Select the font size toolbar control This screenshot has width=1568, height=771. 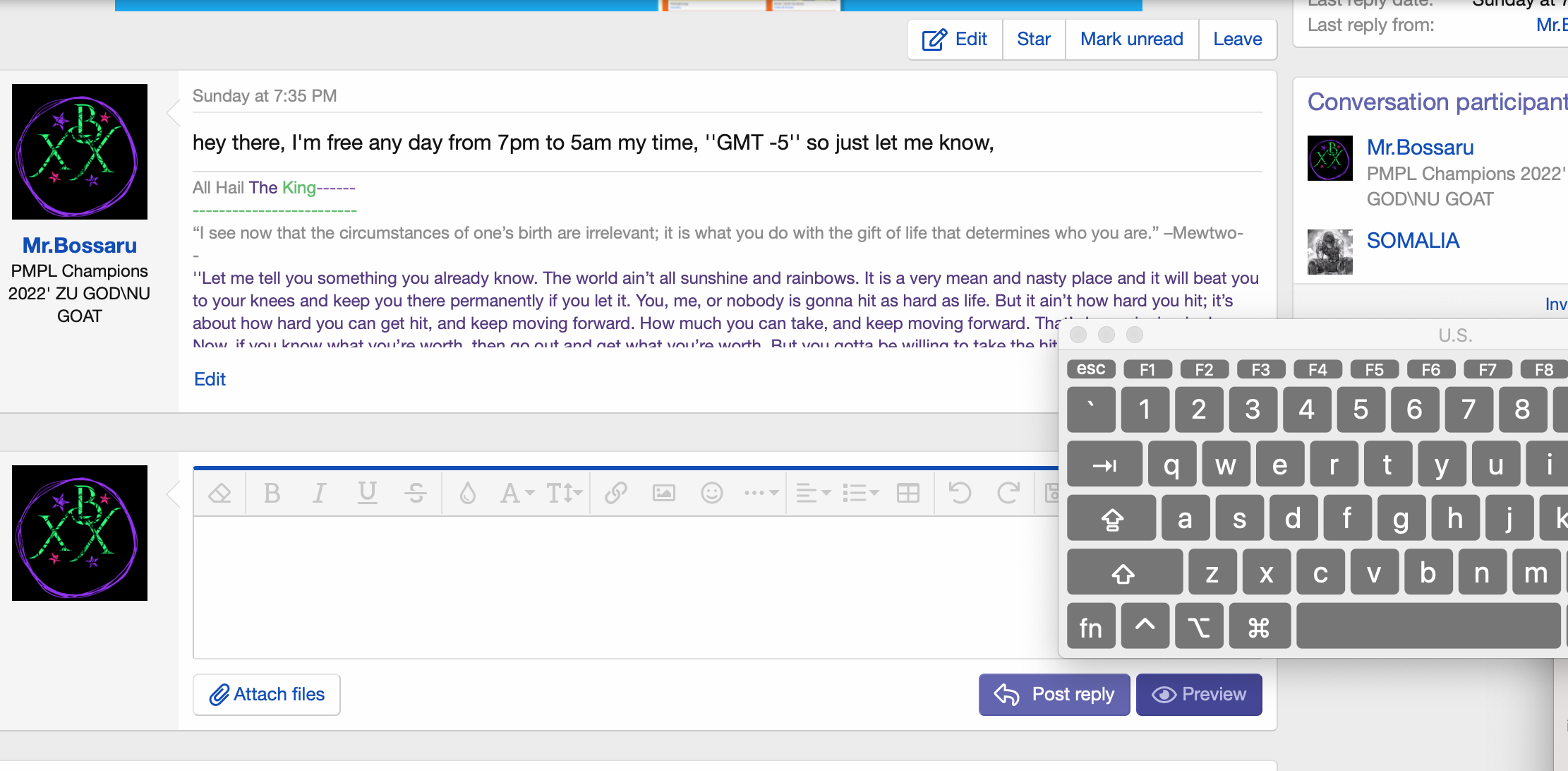(x=563, y=492)
